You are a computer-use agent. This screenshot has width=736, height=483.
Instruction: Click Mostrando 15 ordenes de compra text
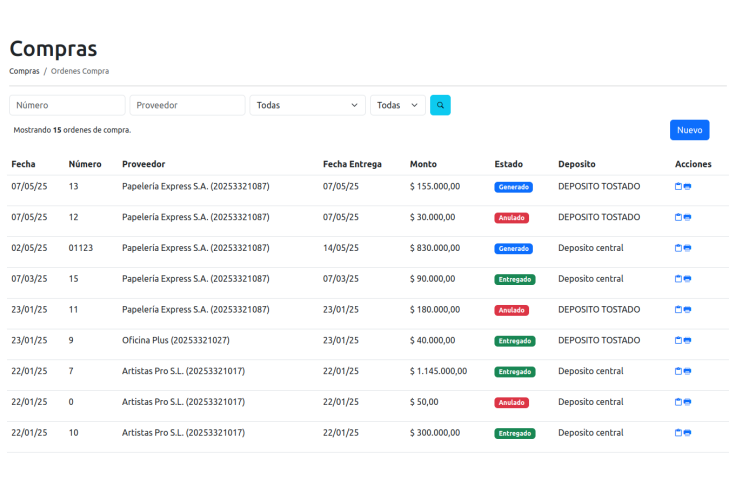pos(72,130)
